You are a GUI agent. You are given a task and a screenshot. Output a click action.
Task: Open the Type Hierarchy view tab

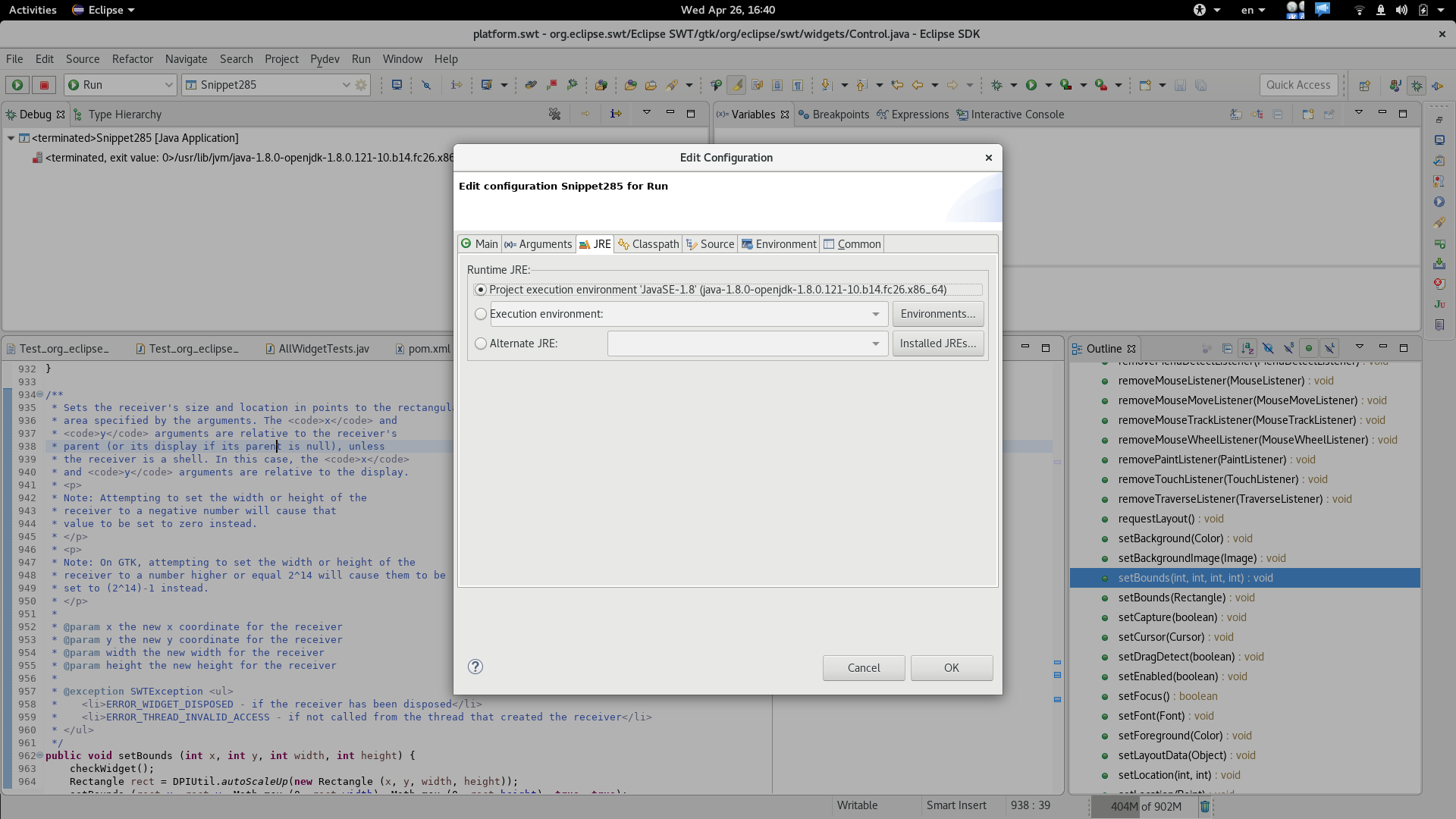pyautogui.click(x=118, y=115)
